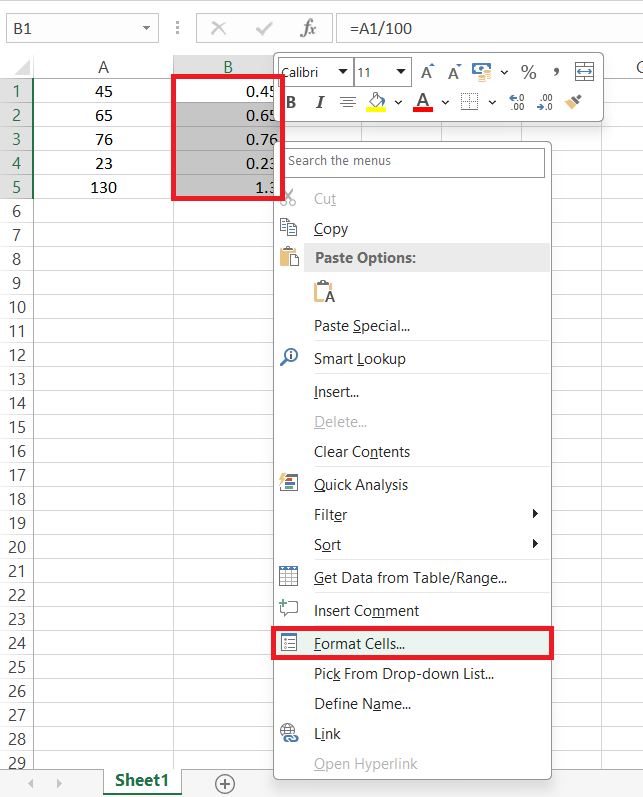Switch to Sheet1 tab
Viewport: 643px width, 797px height.
[x=142, y=781]
